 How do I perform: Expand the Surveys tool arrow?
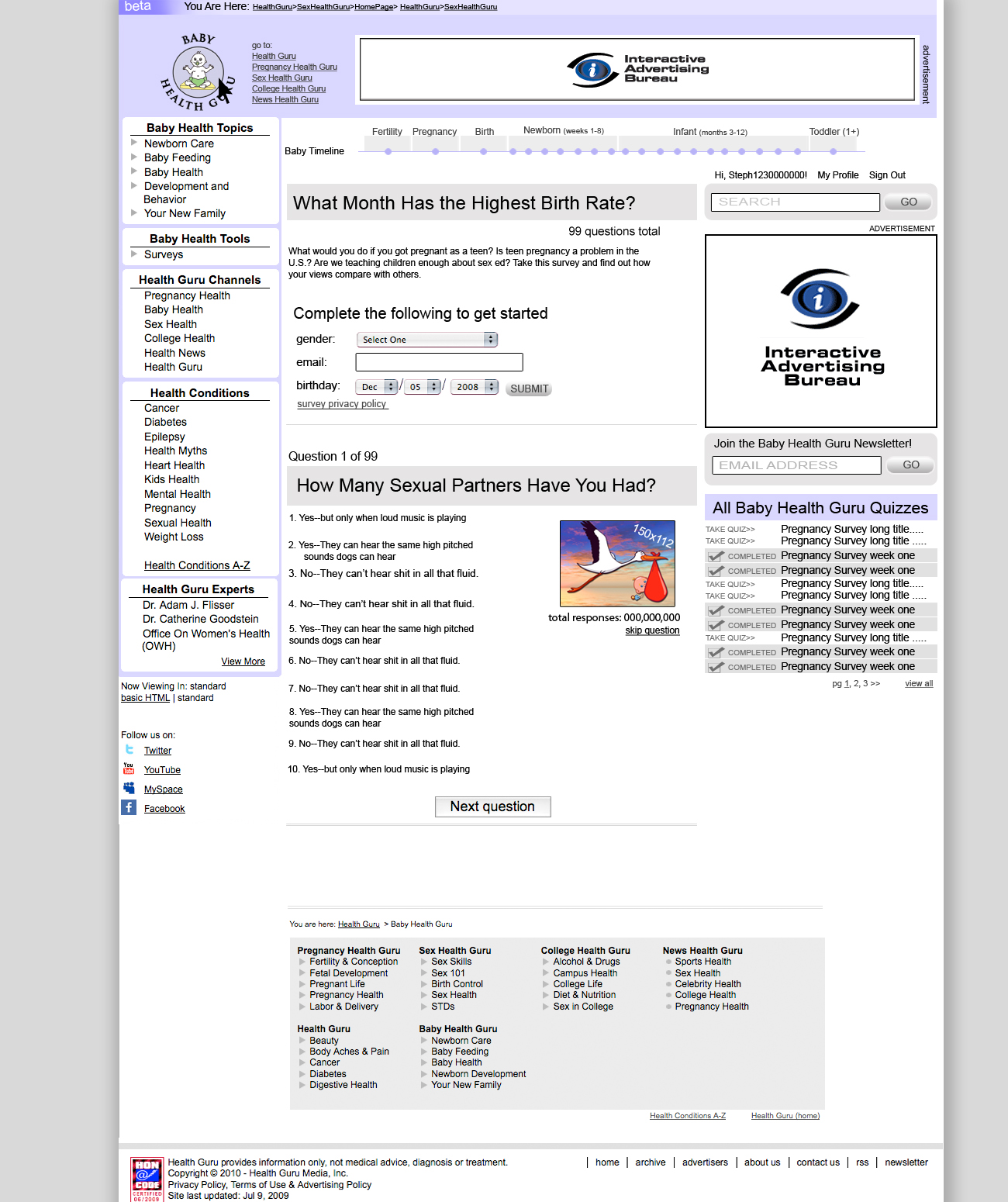click(134, 254)
